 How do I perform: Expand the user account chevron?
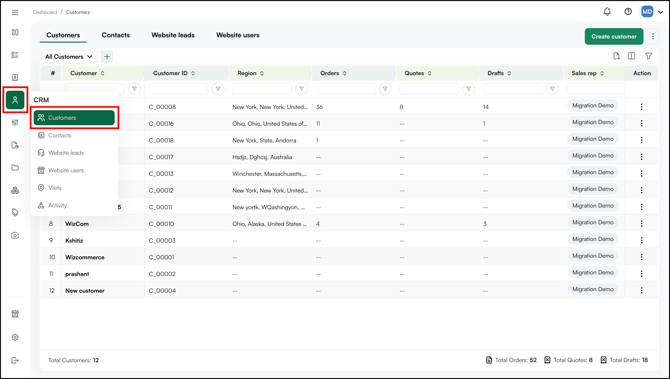coord(661,12)
